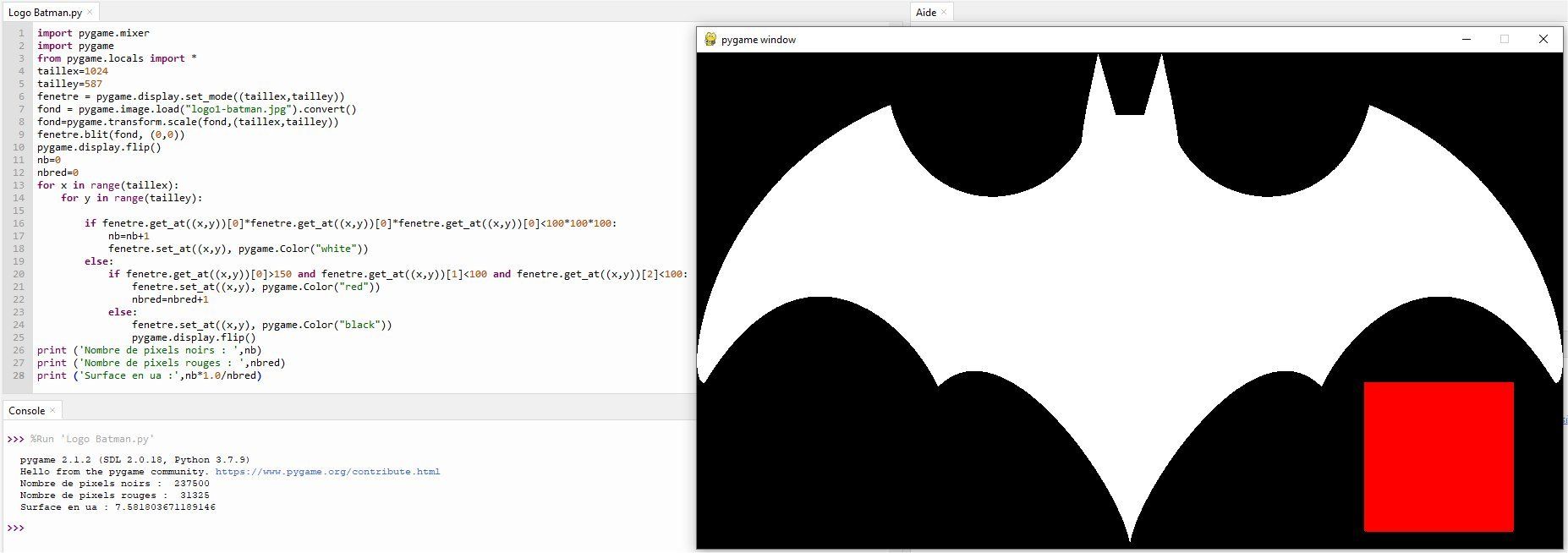Click the print 'Surface en ua' code line

click(x=150, y=375)
